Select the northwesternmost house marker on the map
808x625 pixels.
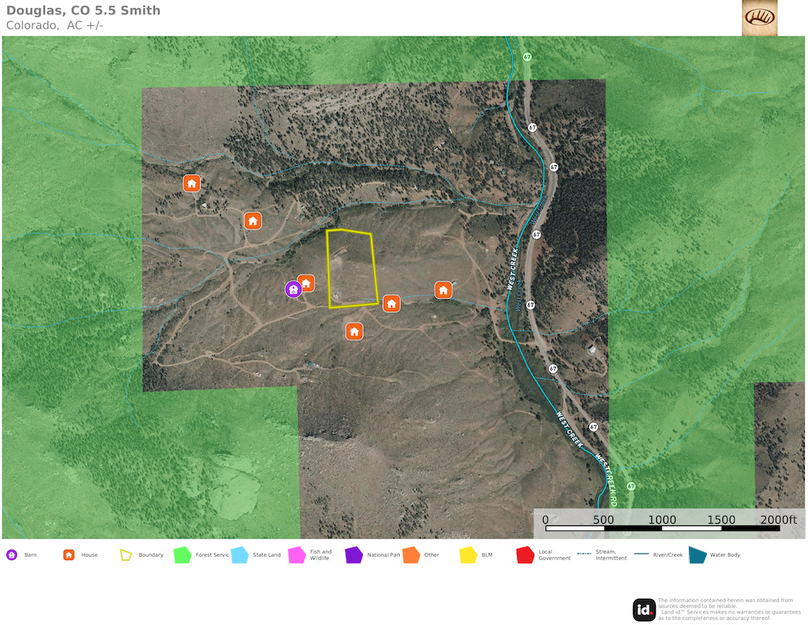tap(191, 183)
